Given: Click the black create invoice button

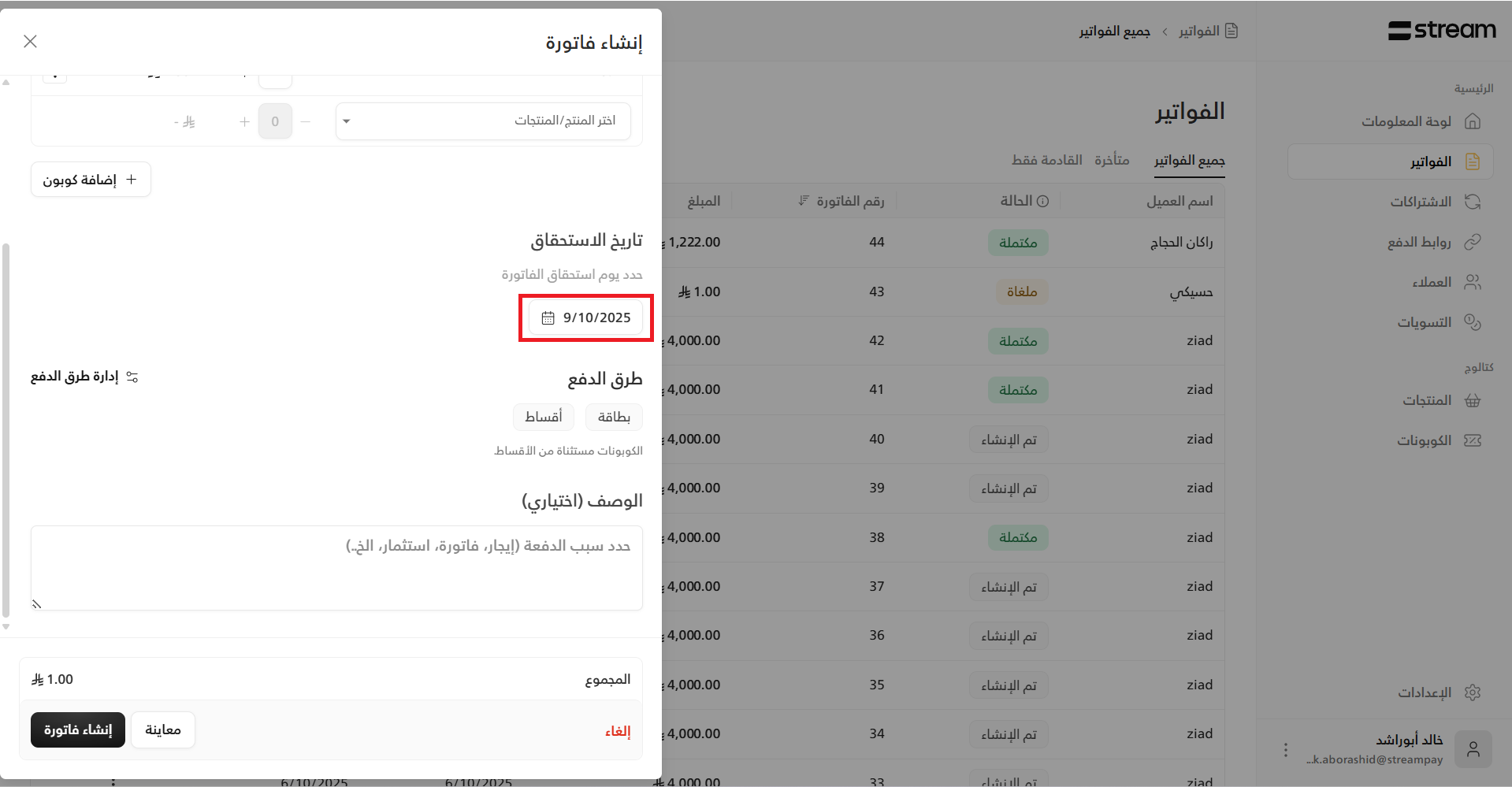Looking at the screenshot, I should point(78,730).
